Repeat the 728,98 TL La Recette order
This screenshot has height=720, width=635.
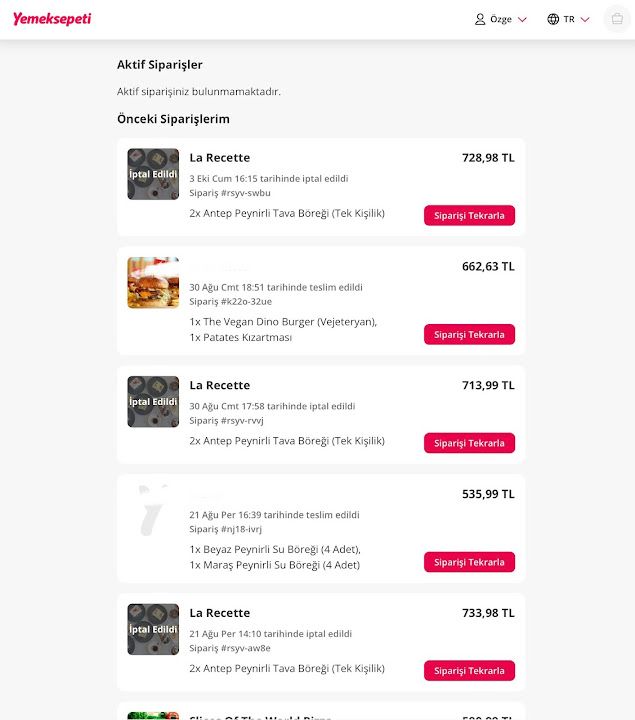click(469, 215)
